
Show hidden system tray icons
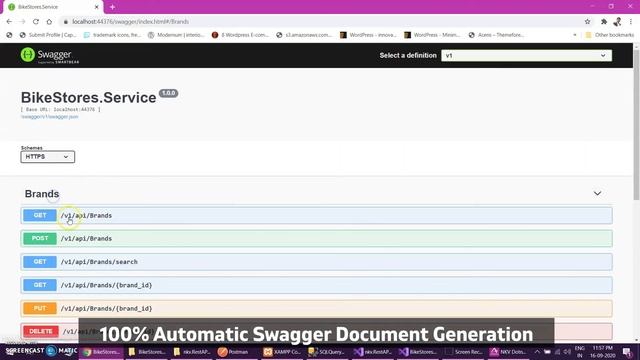point(537,352)
